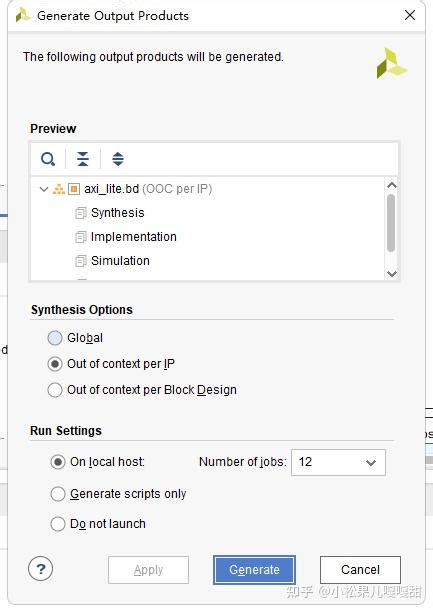Select Out of context per Block Design
Image resolution: width=433 pixels, height=612 pixels.
[x=55, y=390]
